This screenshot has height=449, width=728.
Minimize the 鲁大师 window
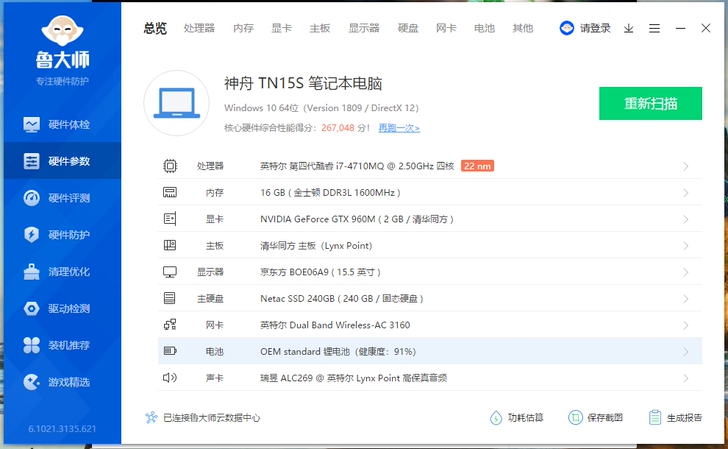[x=680, y=28]
